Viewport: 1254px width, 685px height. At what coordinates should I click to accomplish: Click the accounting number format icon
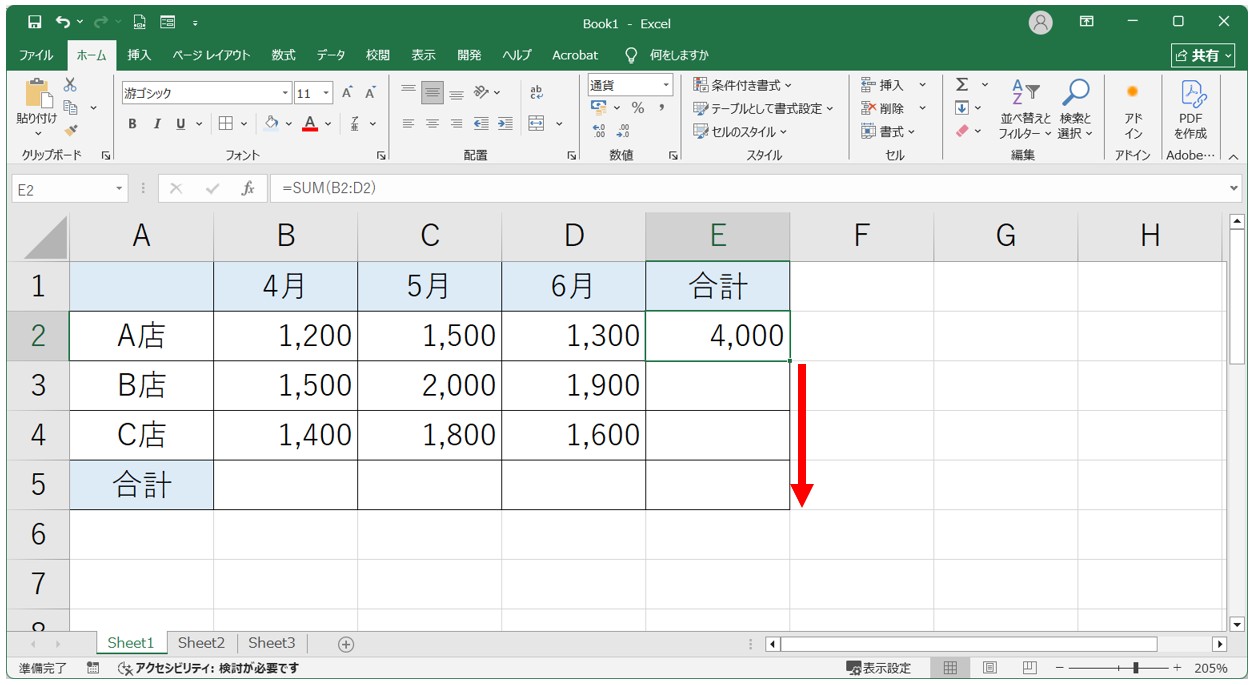tap(599, 108)
